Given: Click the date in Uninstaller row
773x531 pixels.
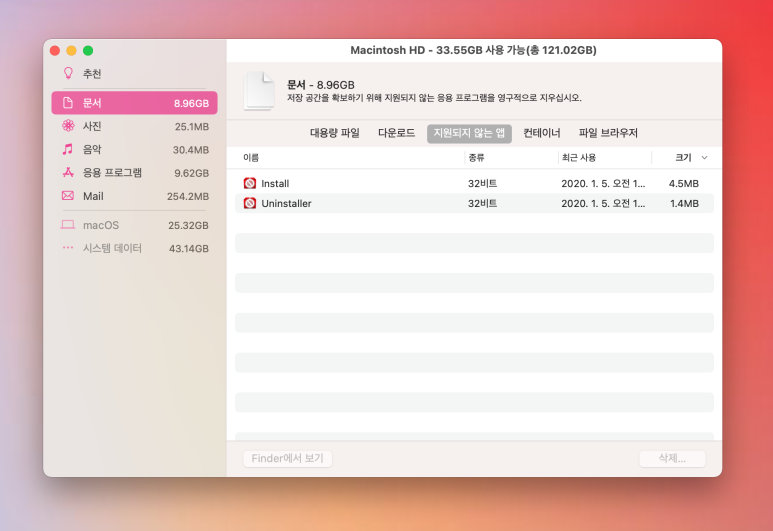Looking at the screenshot, I should pyautogui.click(x=603, y=203).
